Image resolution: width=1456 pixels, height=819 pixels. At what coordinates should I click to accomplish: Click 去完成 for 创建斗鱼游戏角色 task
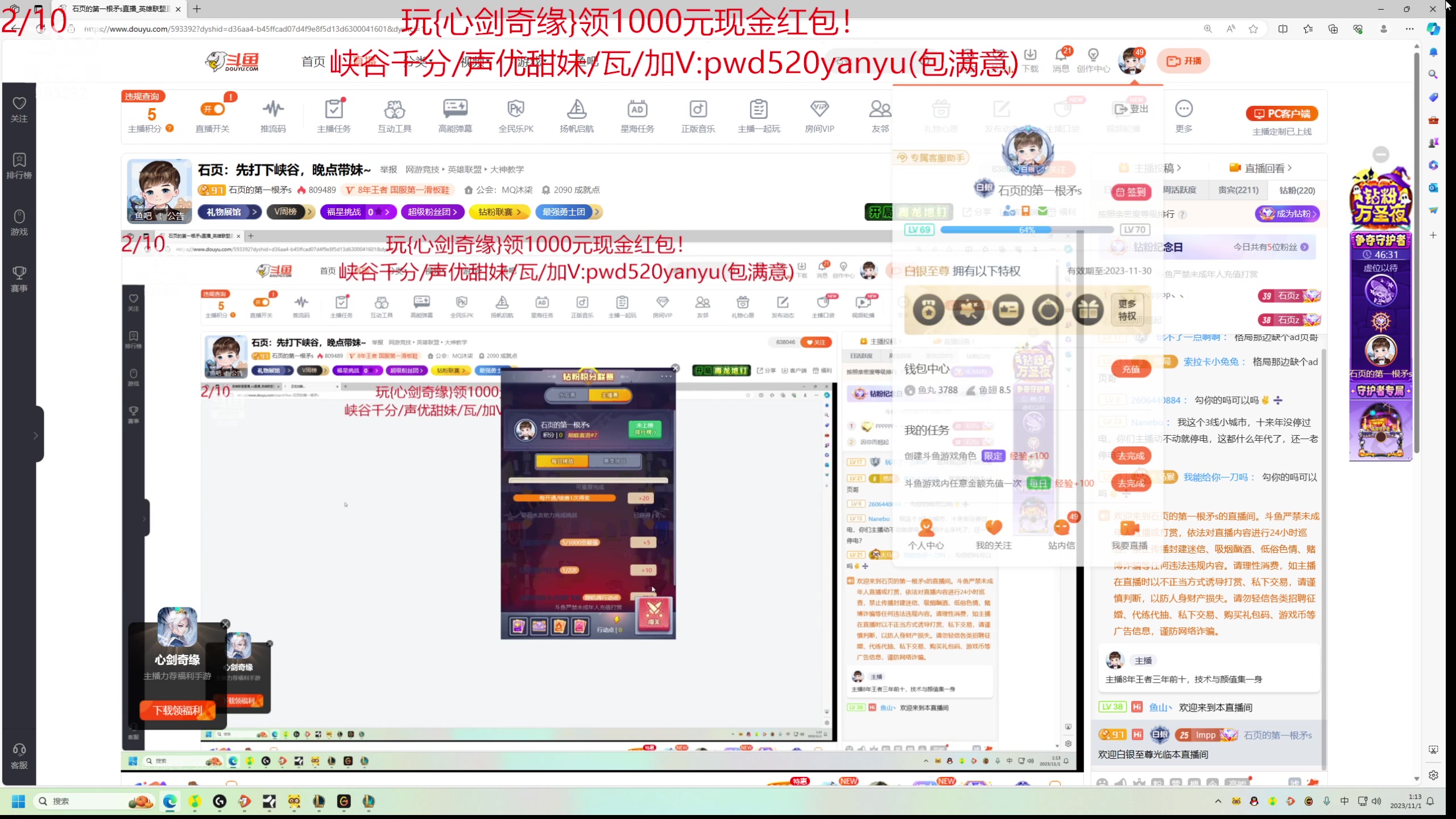[1131, 456]
